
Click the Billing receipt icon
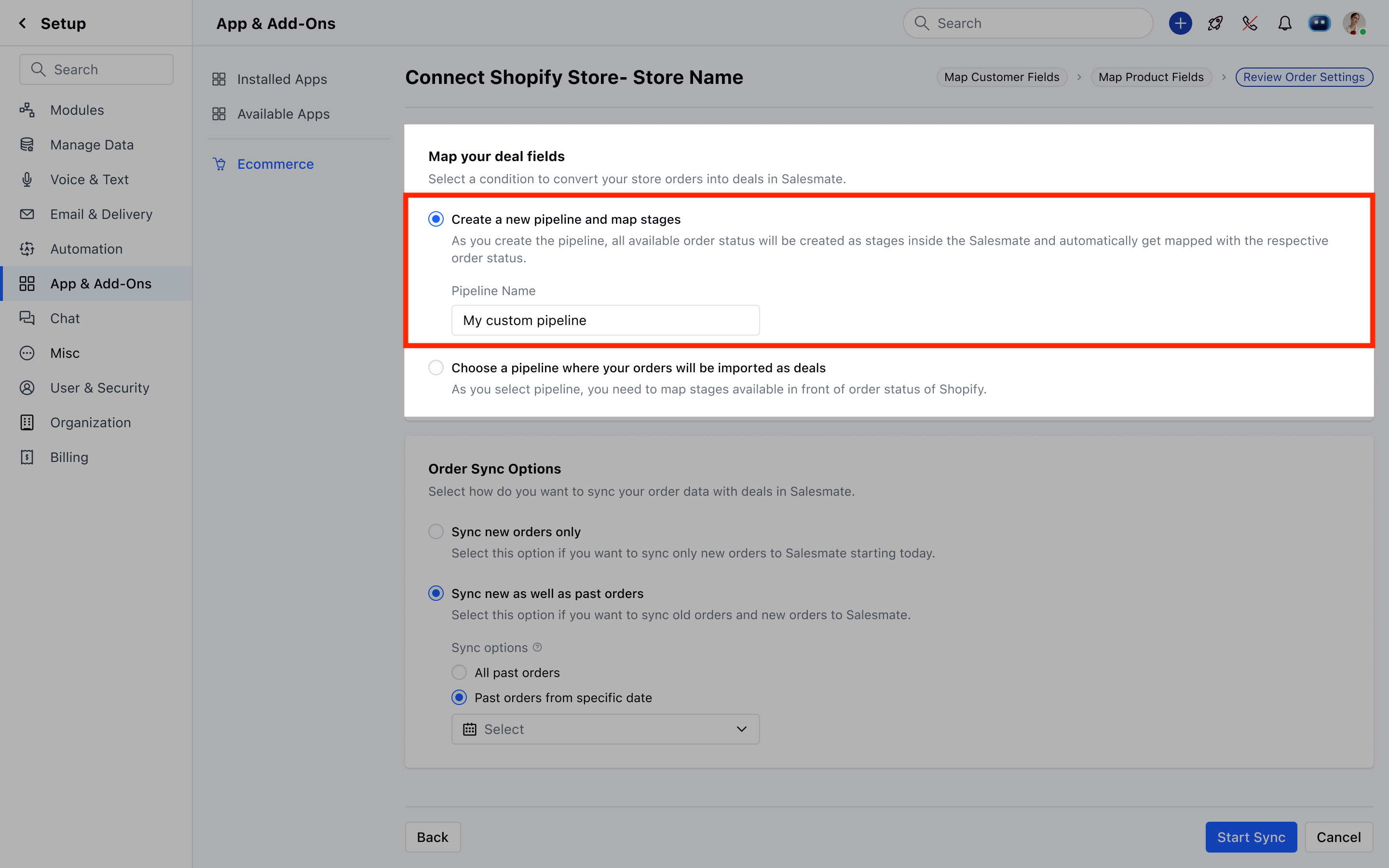[27, 457]
